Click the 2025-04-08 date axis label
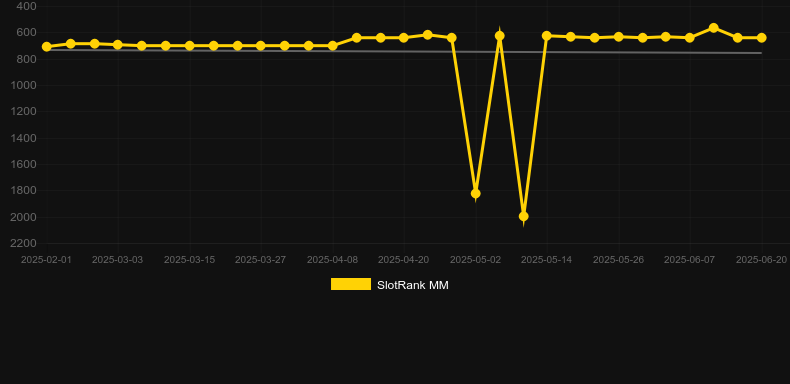 coord(333,260)
